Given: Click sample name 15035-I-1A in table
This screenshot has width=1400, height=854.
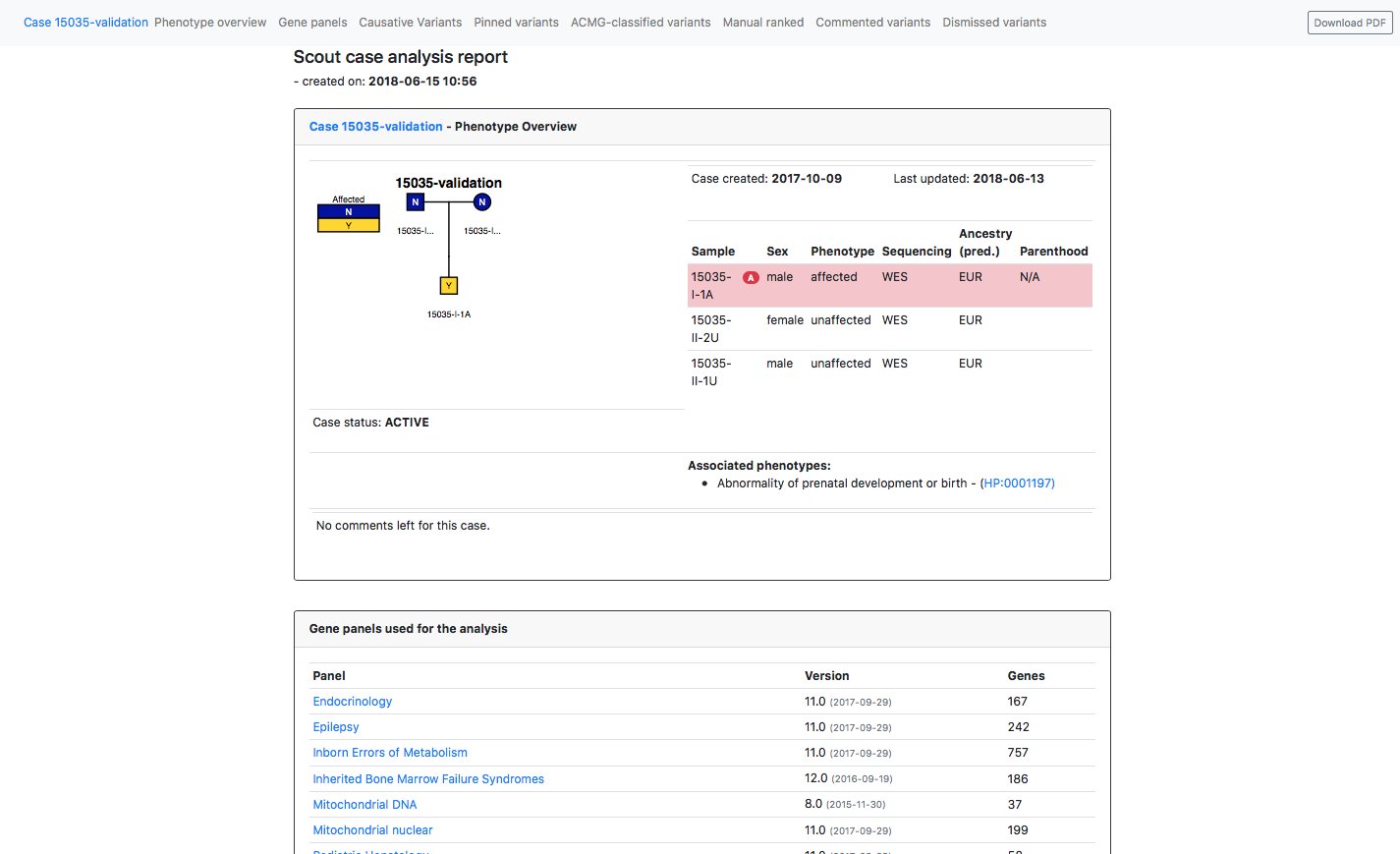Looking at the screenshot, I should point(711,286).
